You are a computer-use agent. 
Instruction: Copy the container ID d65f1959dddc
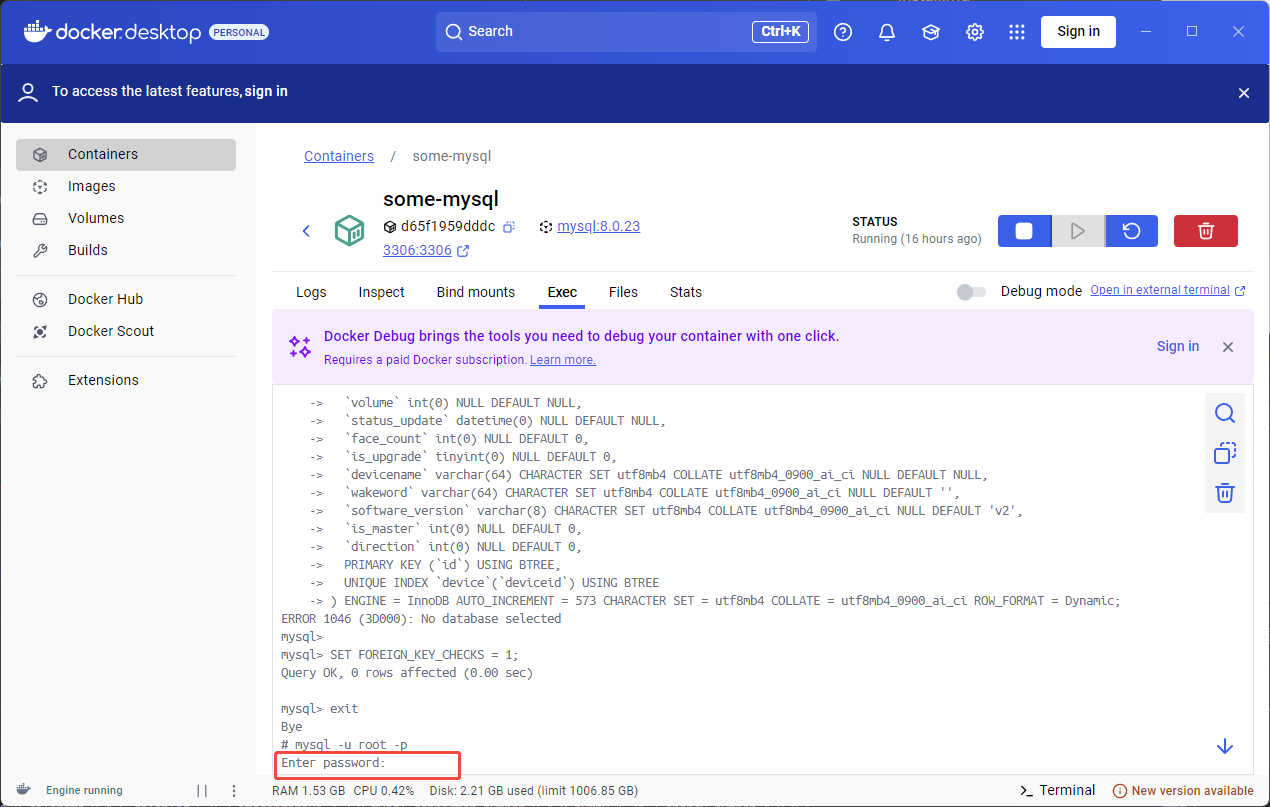(509, 227)
